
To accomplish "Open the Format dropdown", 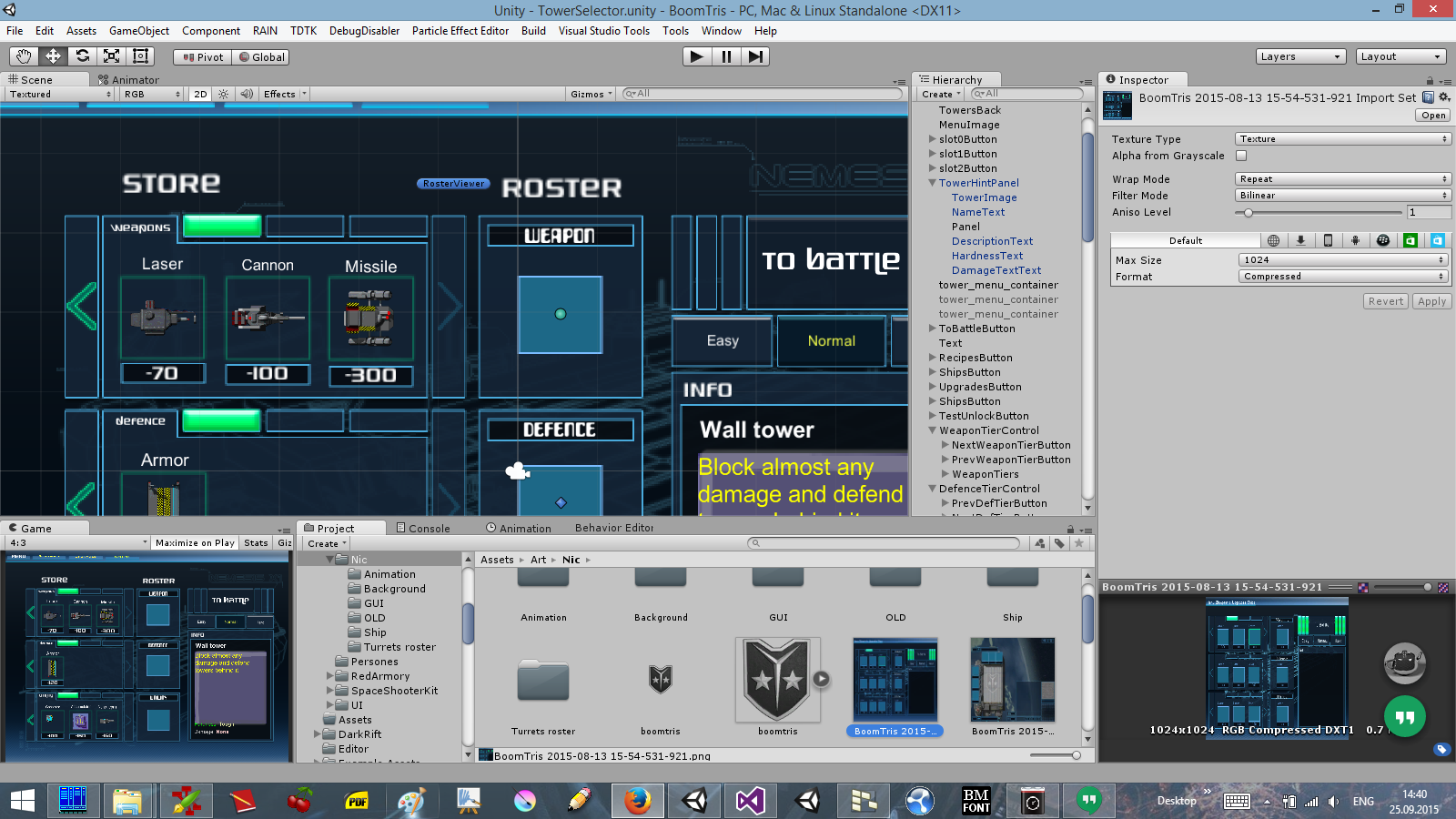I will 1343,277.
